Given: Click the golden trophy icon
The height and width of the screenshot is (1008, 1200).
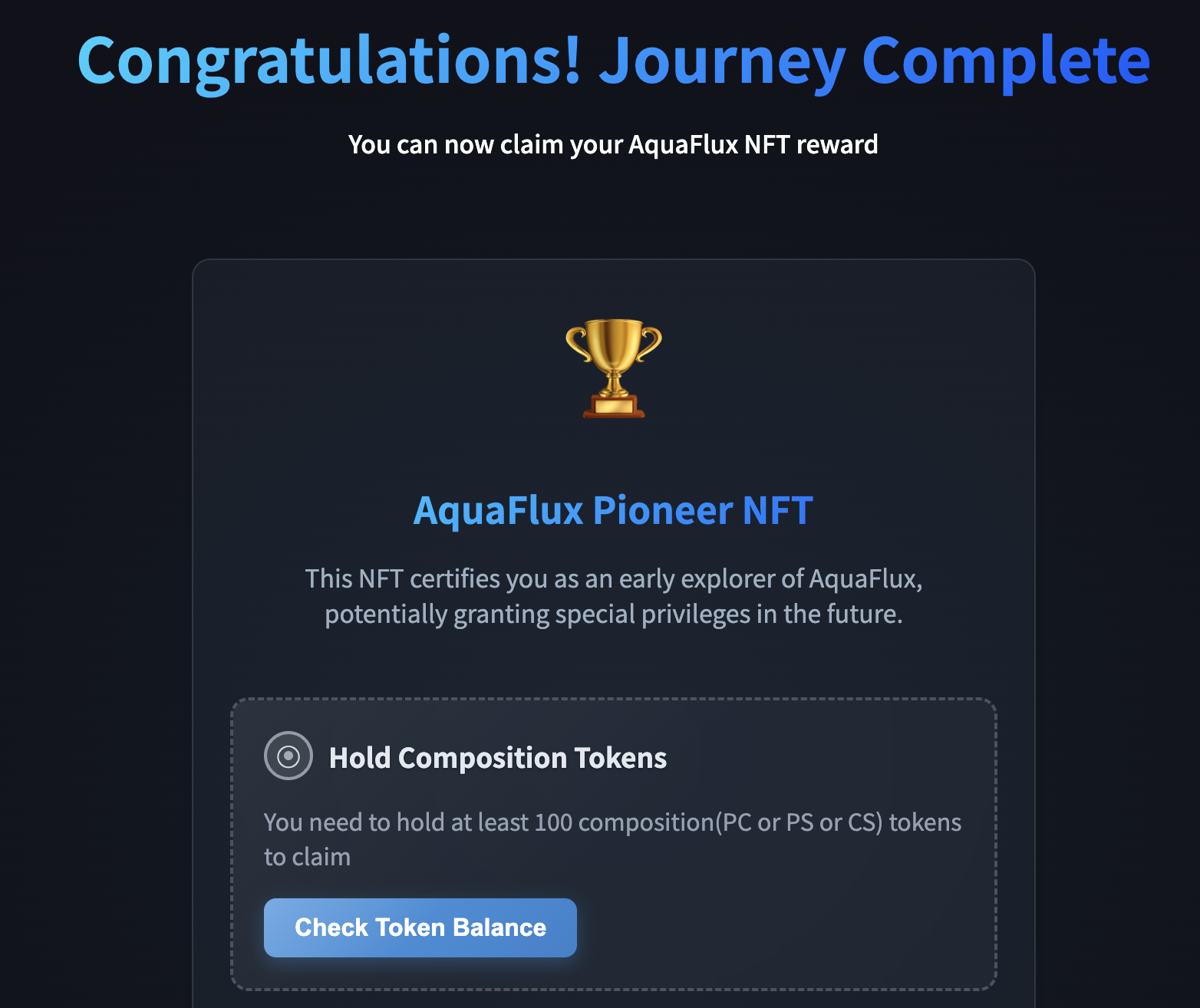Looking at the screenshot, I should (613, 368).
